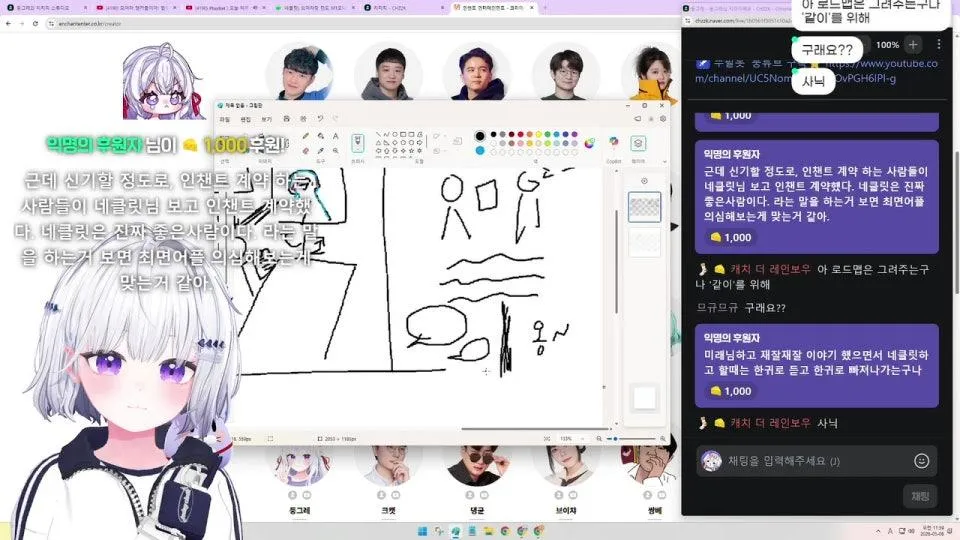Click the zoom out magnifier in Paint status bar

[599, 439]
